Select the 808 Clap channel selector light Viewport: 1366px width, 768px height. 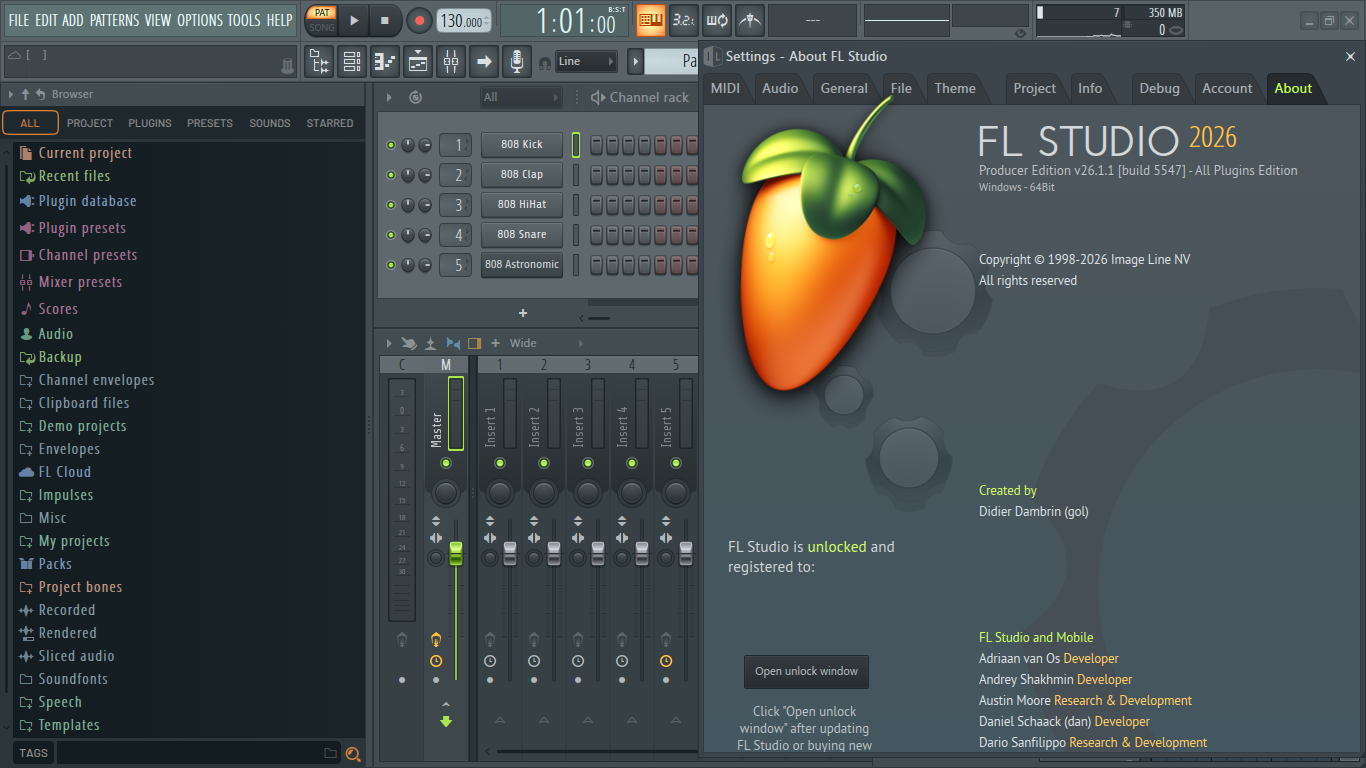(576, 175)
